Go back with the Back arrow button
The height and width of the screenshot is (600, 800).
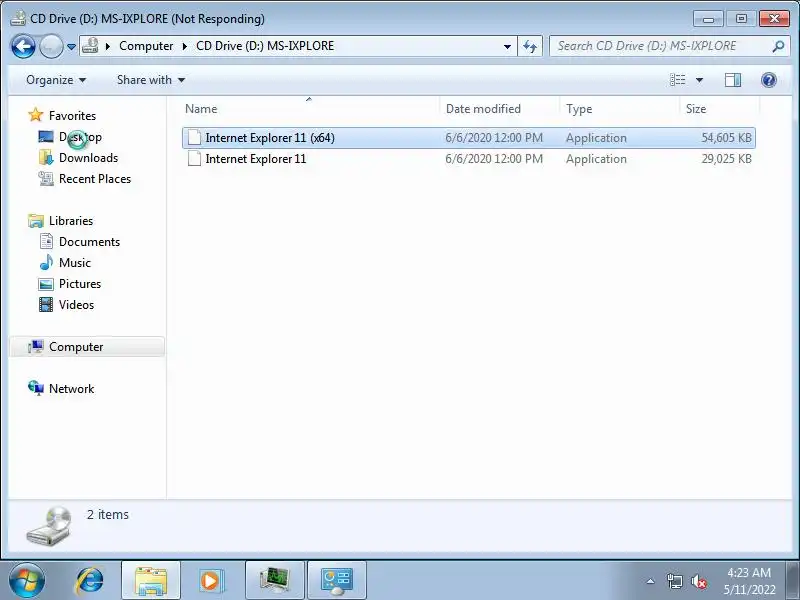[23, 47]
